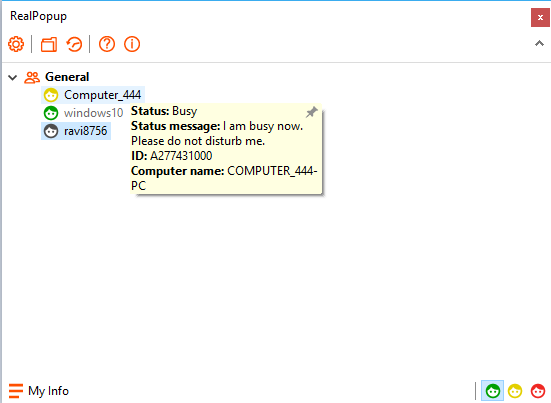This screenshot has height=403, width=551.
Task: Open the message archive window icon
Action: point(49,44)
